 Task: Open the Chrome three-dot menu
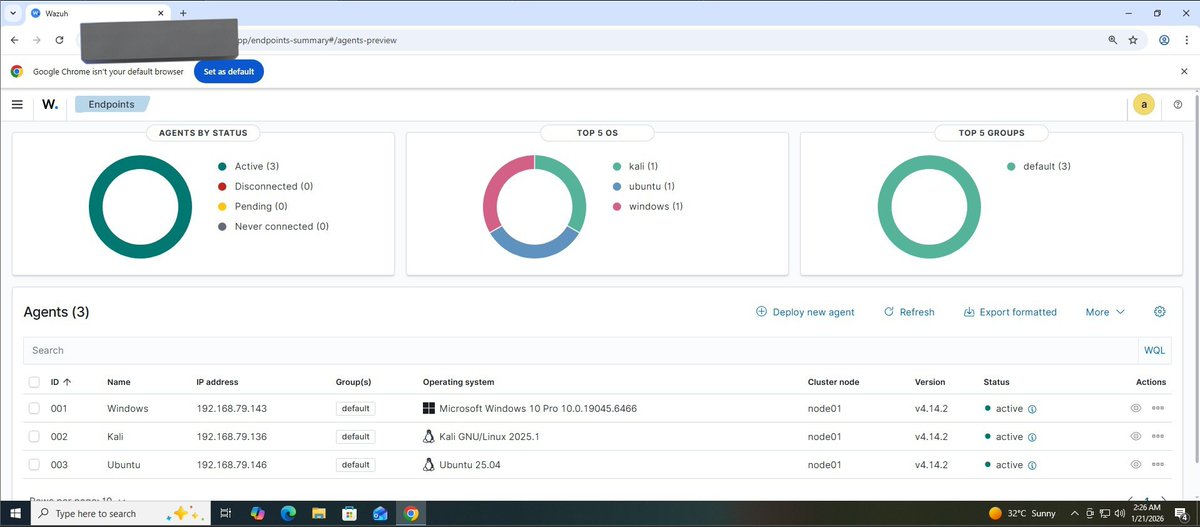pos(1185,40)
